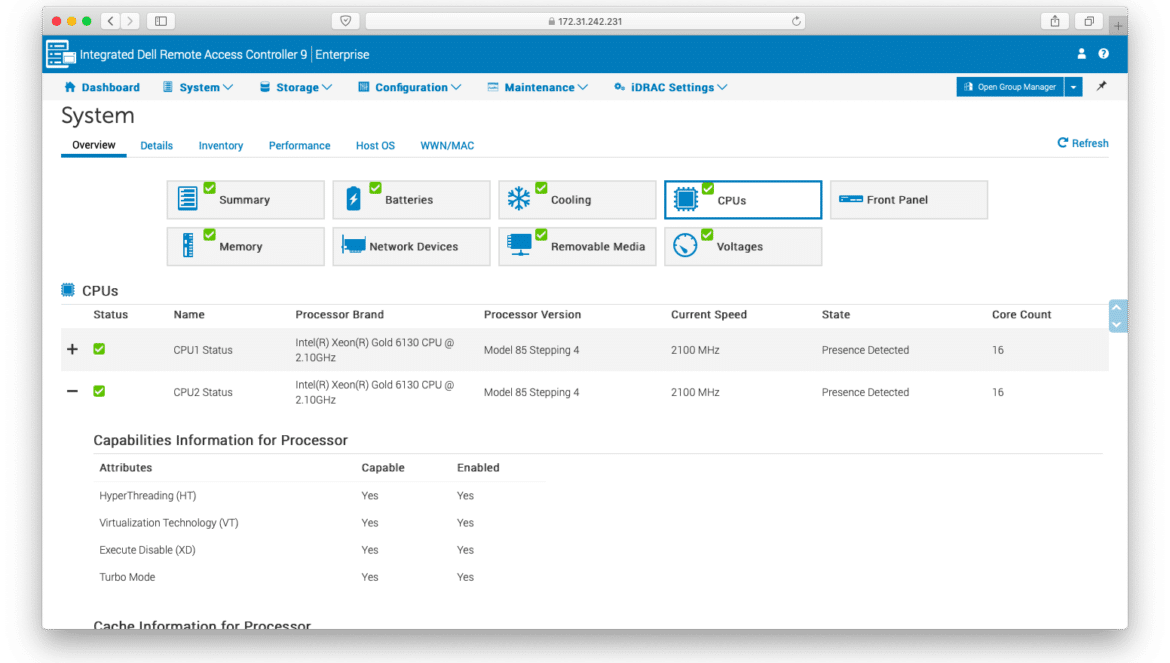Click the 'Core Count' column header
This screenshot has width=1170, height=663.
(1022, 315)
